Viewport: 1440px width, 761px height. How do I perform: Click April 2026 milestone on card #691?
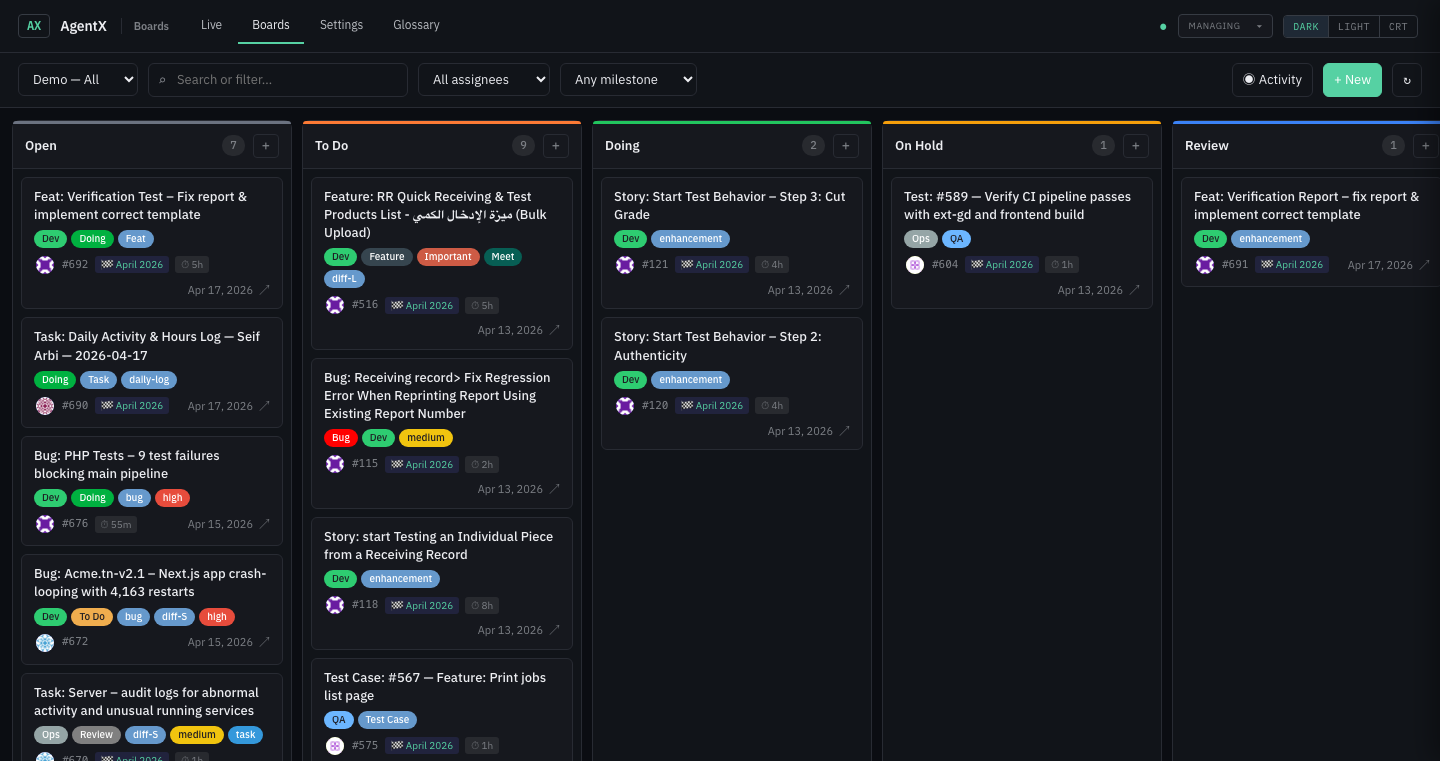pyautogui.click(x=1292, y=265)
